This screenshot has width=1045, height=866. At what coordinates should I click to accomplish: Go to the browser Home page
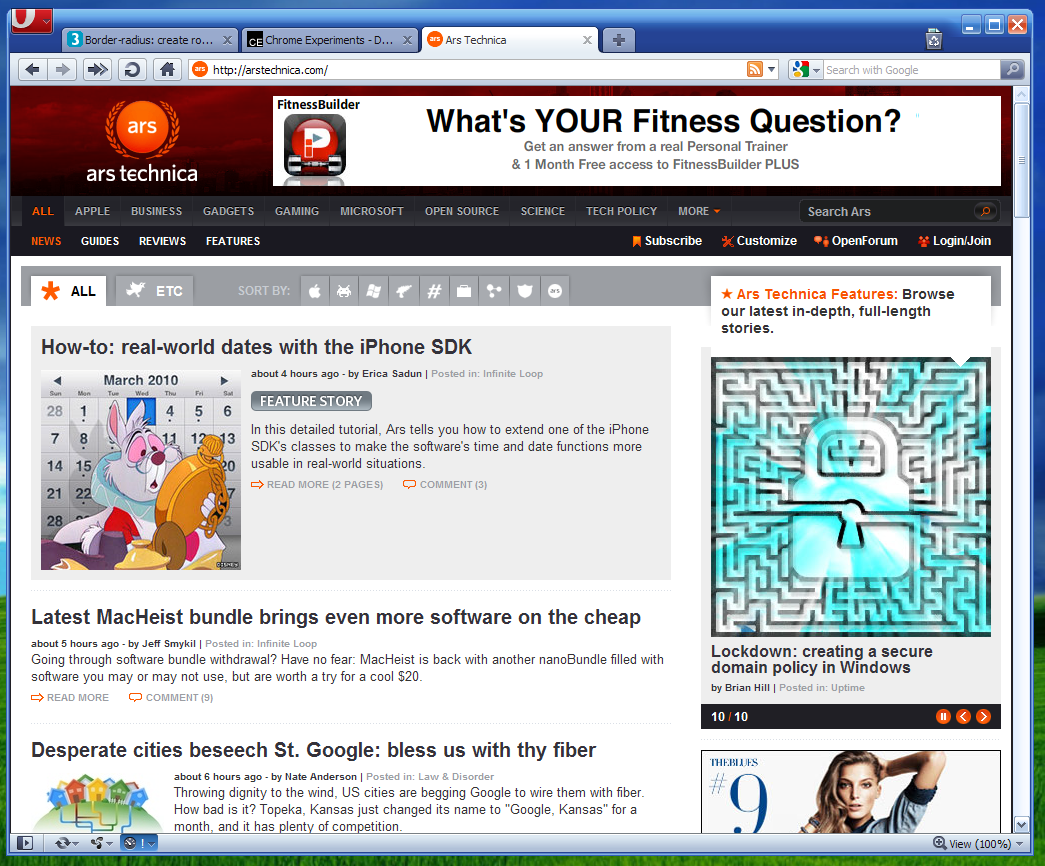(x=167, y=69)
